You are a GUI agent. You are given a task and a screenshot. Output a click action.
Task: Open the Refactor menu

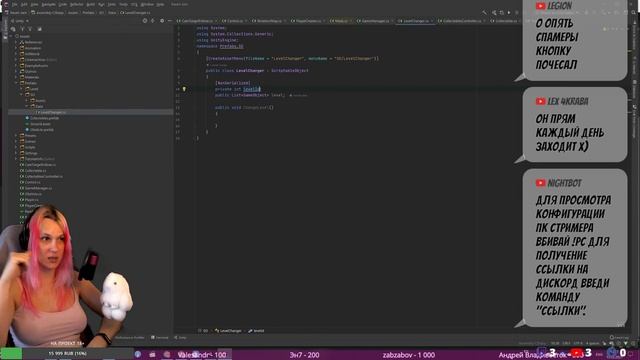[76, 4]
